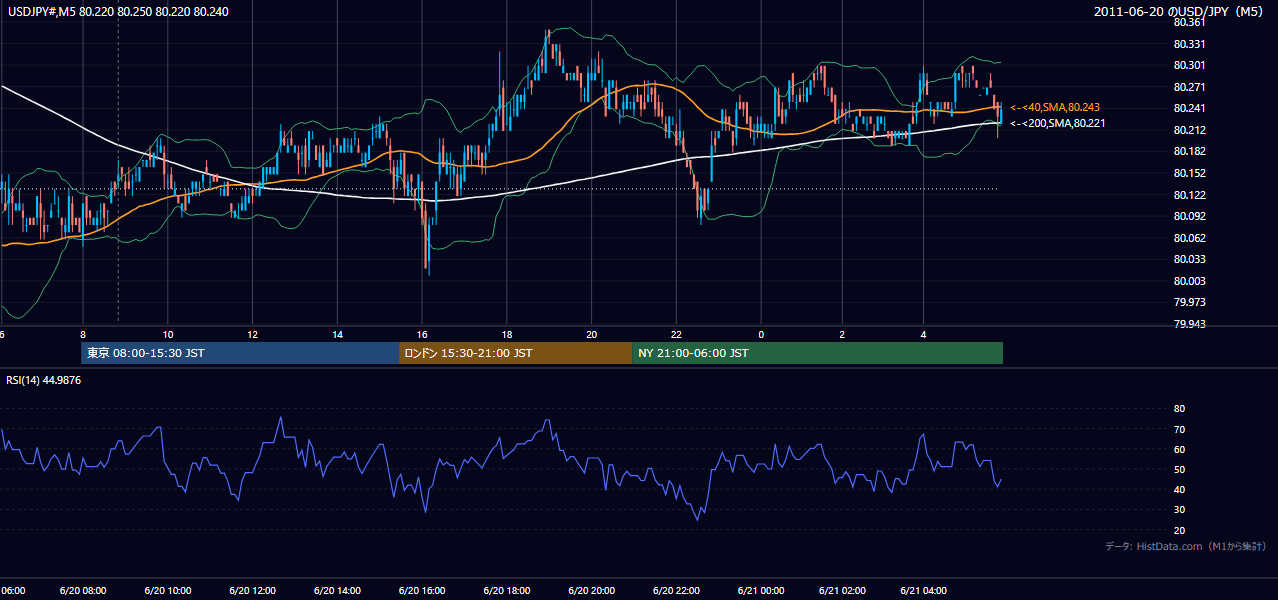Click price level 80.122 on axis
The image size is (1278, 600).
(x=1189, y=195)
